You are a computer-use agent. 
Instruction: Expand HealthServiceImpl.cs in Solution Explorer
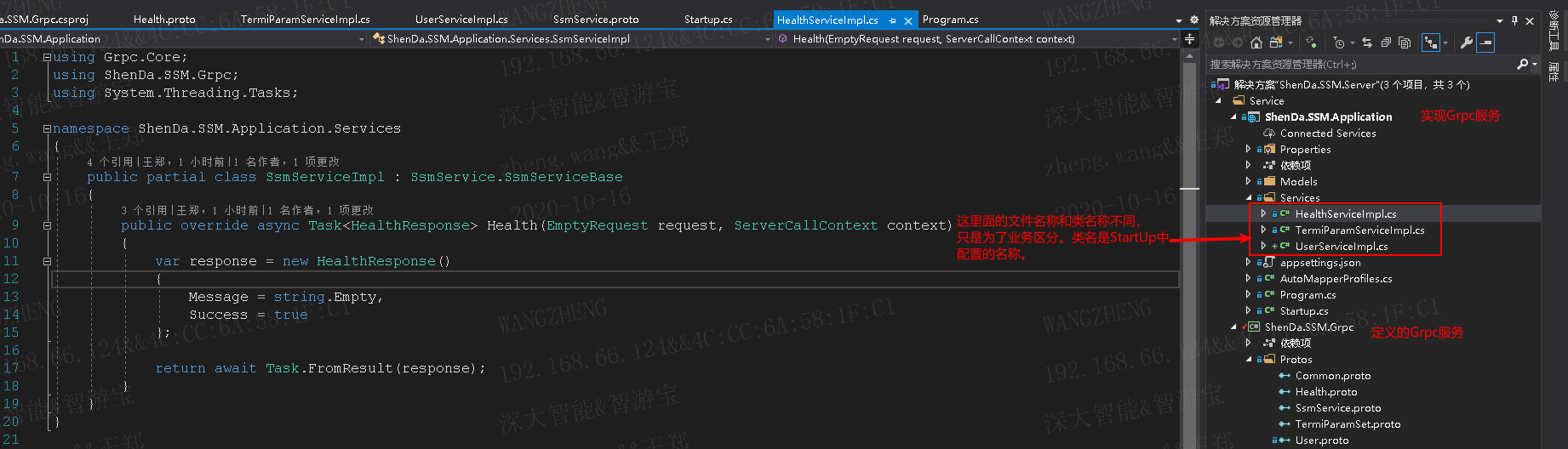[1264, 213]
